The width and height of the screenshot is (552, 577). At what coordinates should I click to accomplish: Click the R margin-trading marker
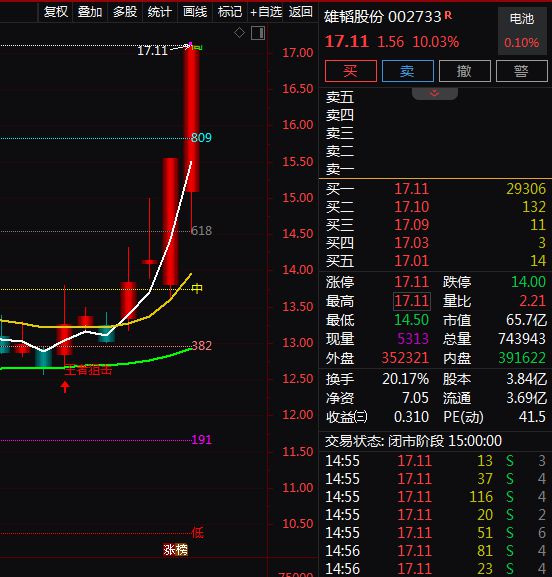coord(448,15)
